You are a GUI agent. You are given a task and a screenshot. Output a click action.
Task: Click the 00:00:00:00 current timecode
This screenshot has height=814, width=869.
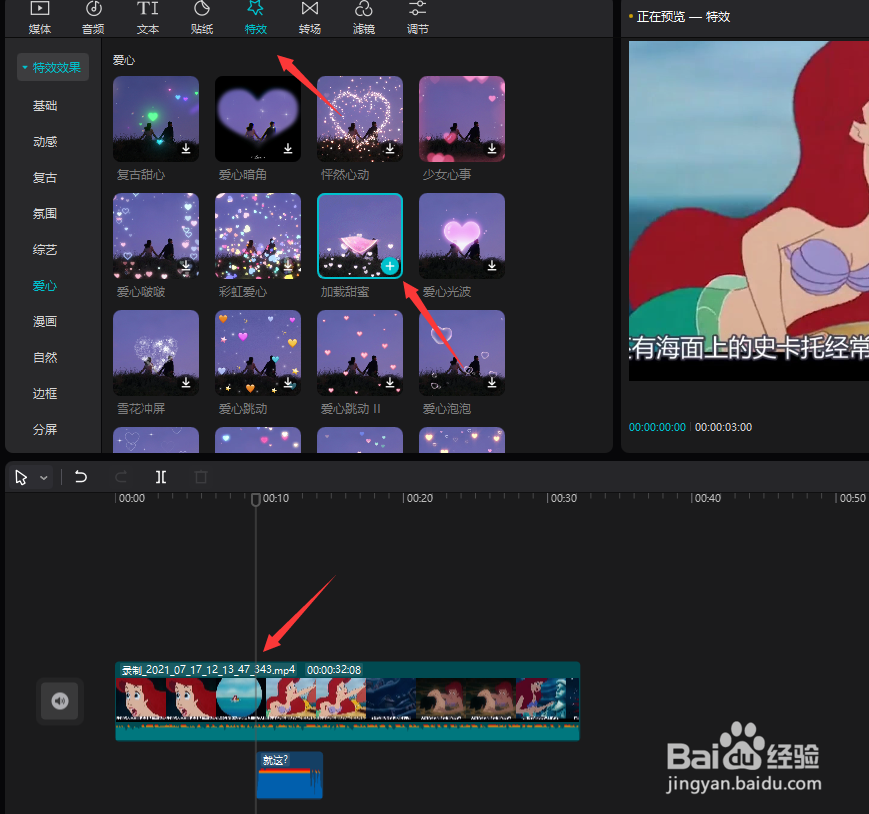[657, 427]
